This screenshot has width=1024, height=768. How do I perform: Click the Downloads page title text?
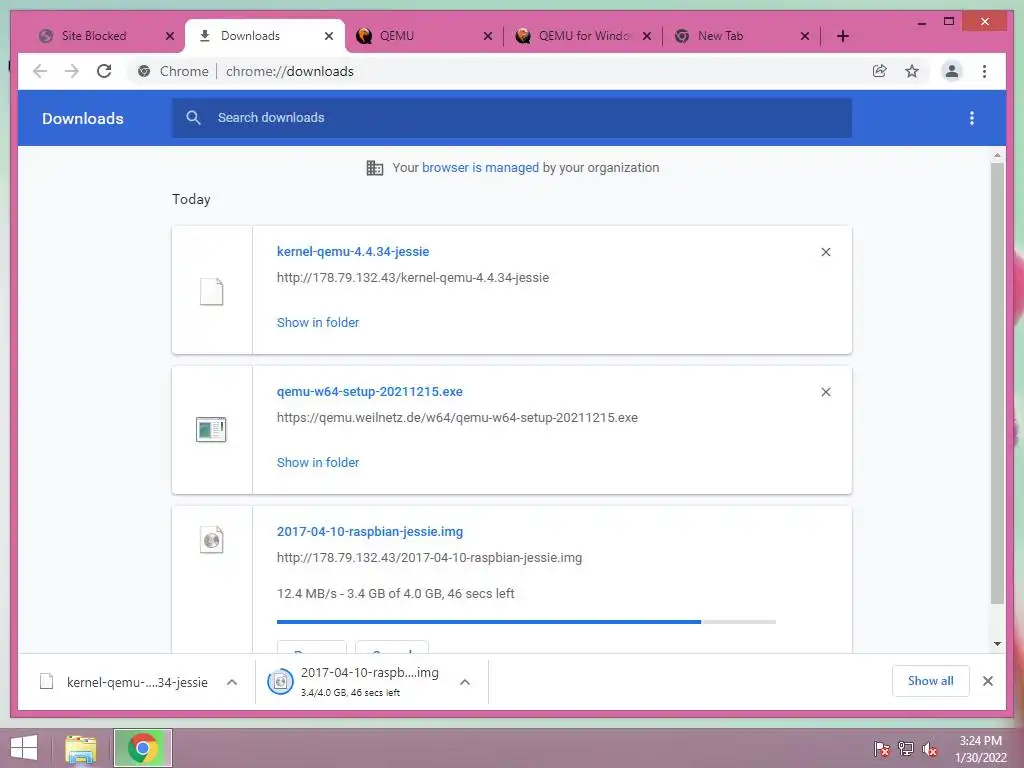82,118
